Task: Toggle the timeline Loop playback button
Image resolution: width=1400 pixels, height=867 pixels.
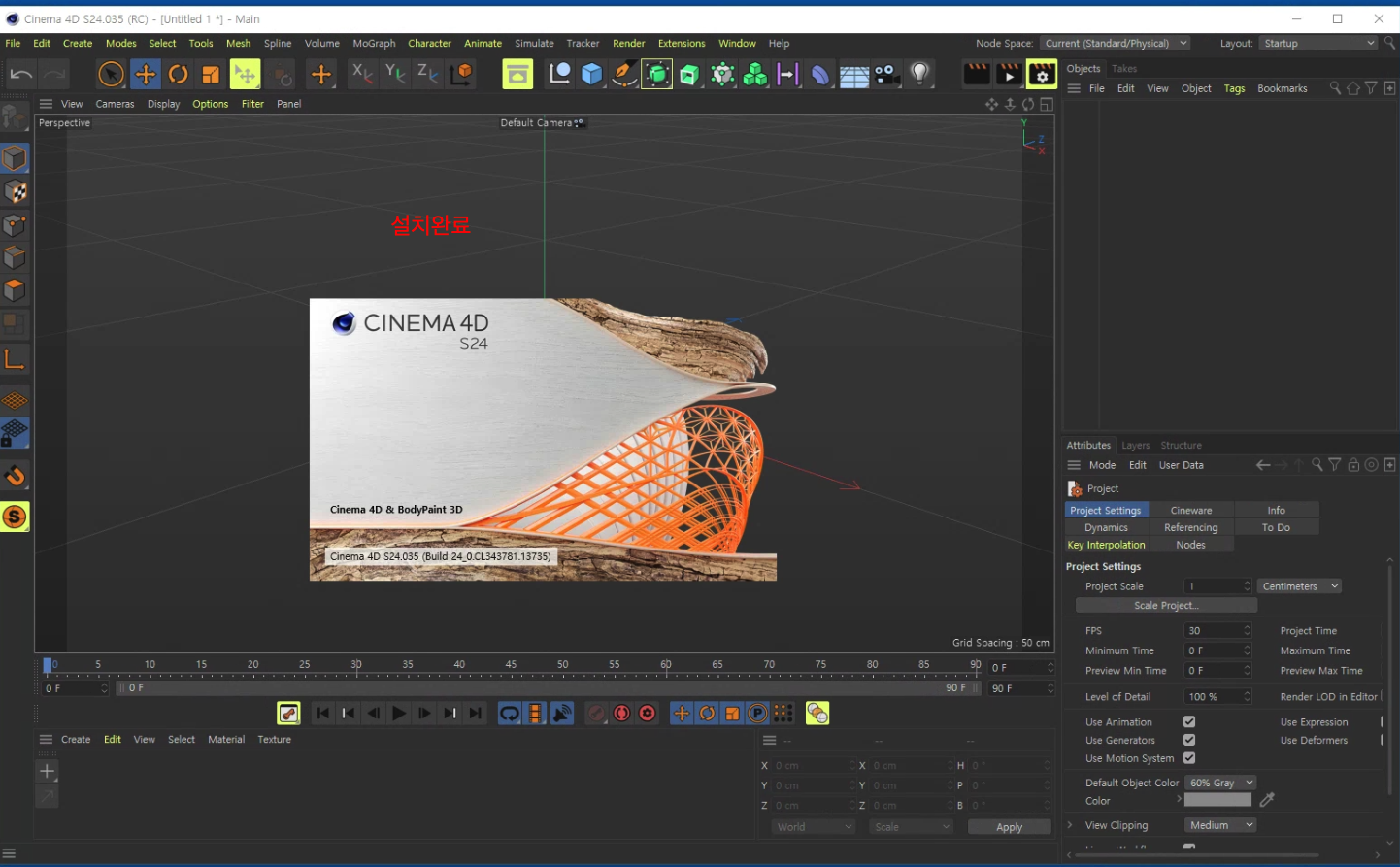Action: [510, 714]
